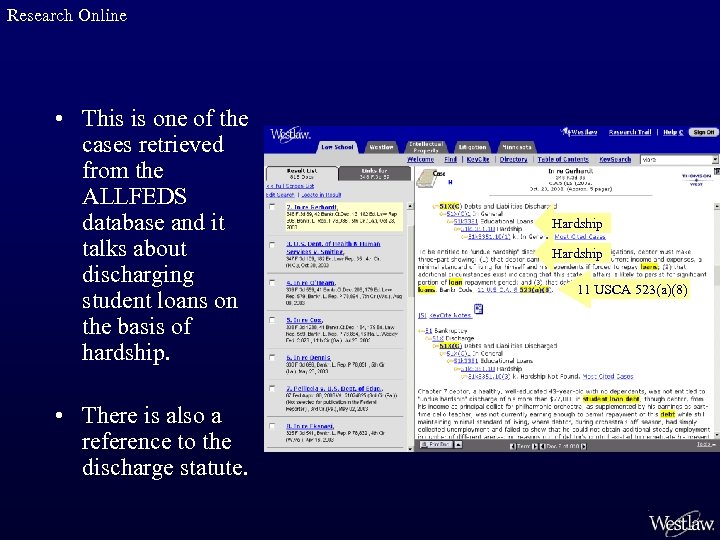Open the Table of Contents link
Viewport: 720px width, 540px height.
coord(563,159)
